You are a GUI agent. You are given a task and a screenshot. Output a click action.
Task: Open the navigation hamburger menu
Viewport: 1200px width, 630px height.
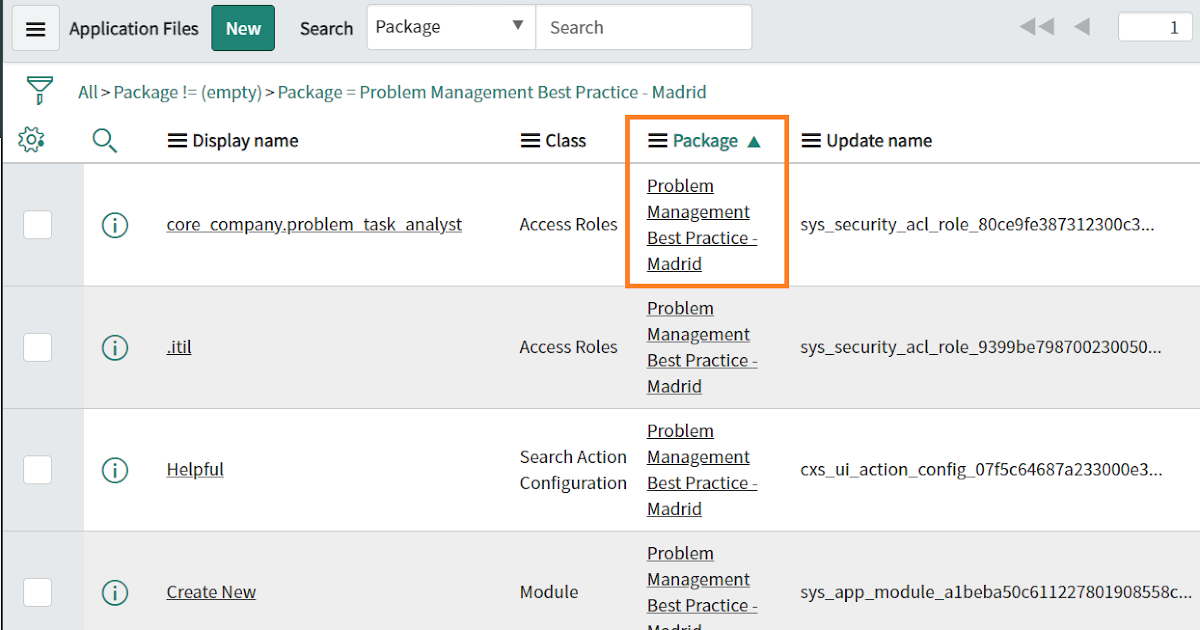(36, 27)
